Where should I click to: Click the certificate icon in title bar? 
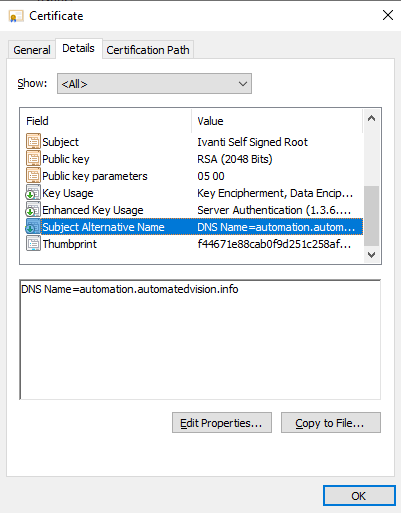coord(16,16)
